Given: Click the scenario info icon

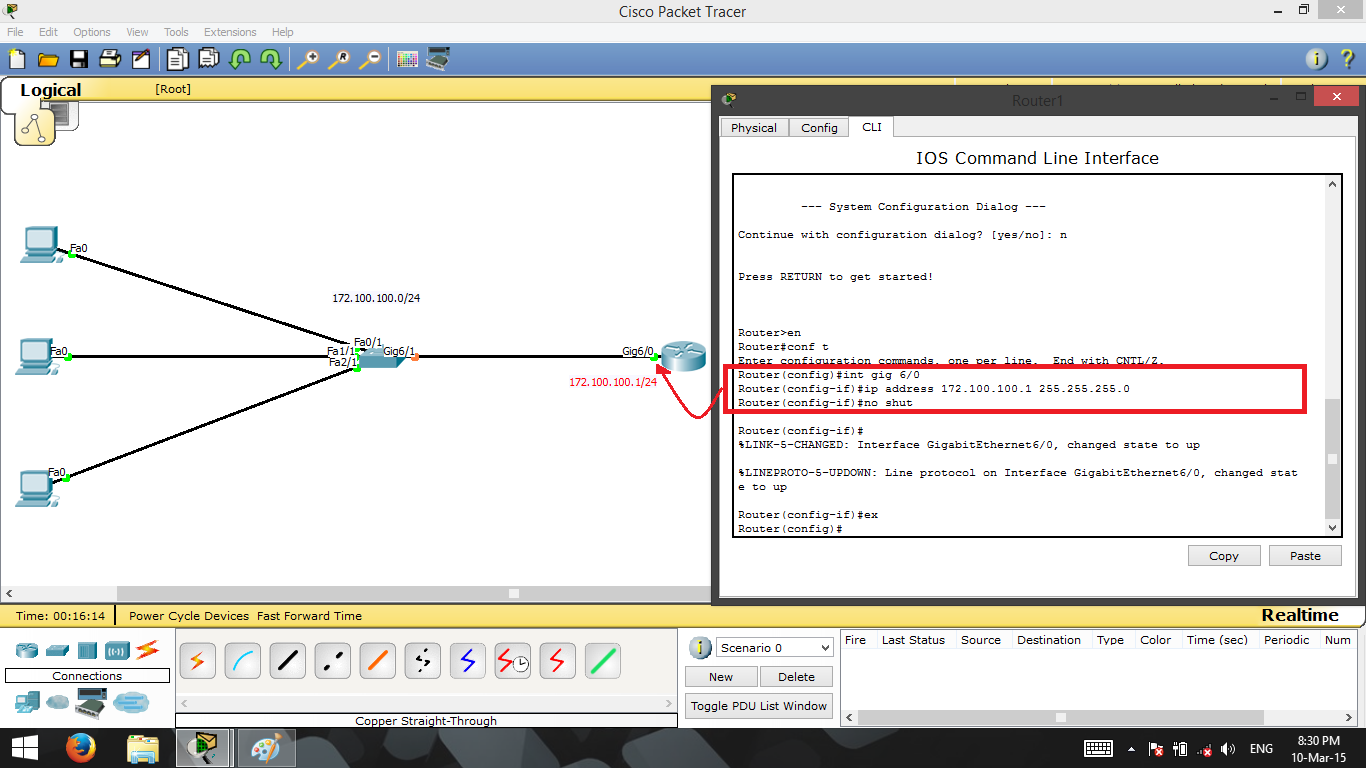Looking at the screenshot, I should [x=700, y=648].
